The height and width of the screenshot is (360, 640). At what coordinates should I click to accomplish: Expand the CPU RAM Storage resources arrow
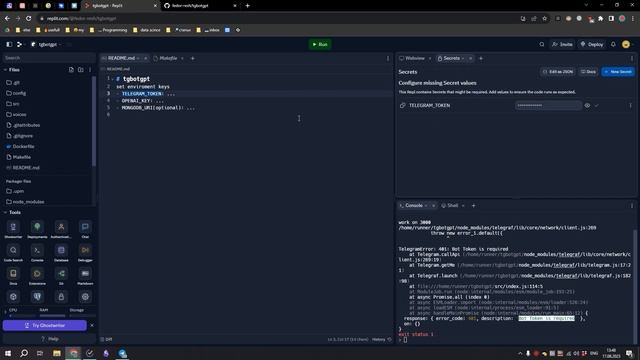tap(5, 312)
